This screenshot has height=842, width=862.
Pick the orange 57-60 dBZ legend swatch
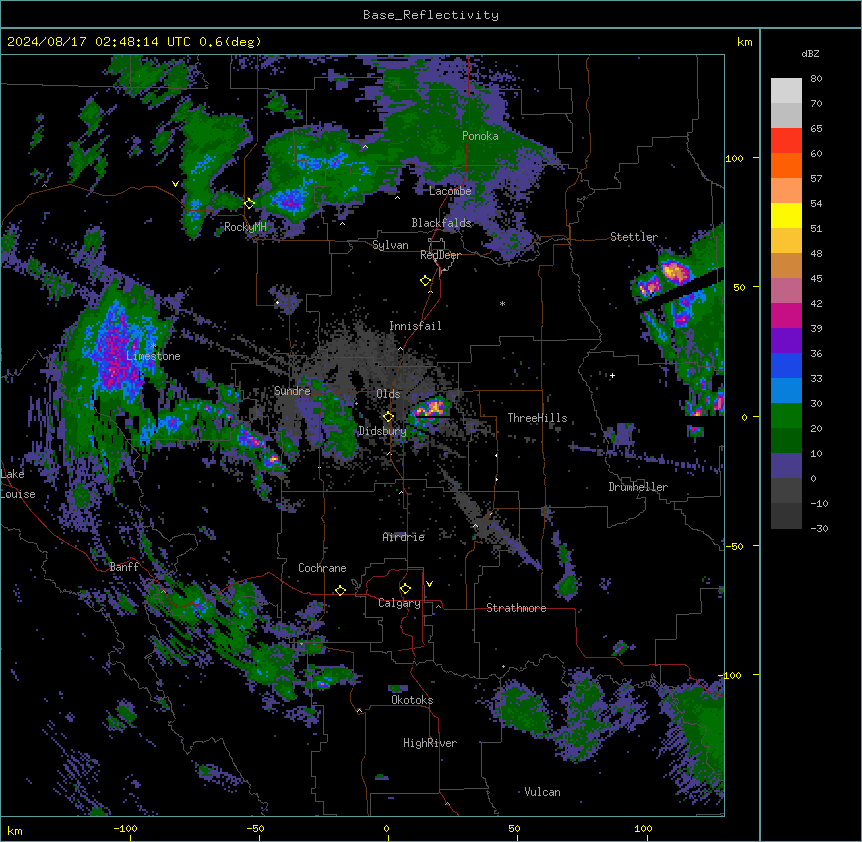786,165
